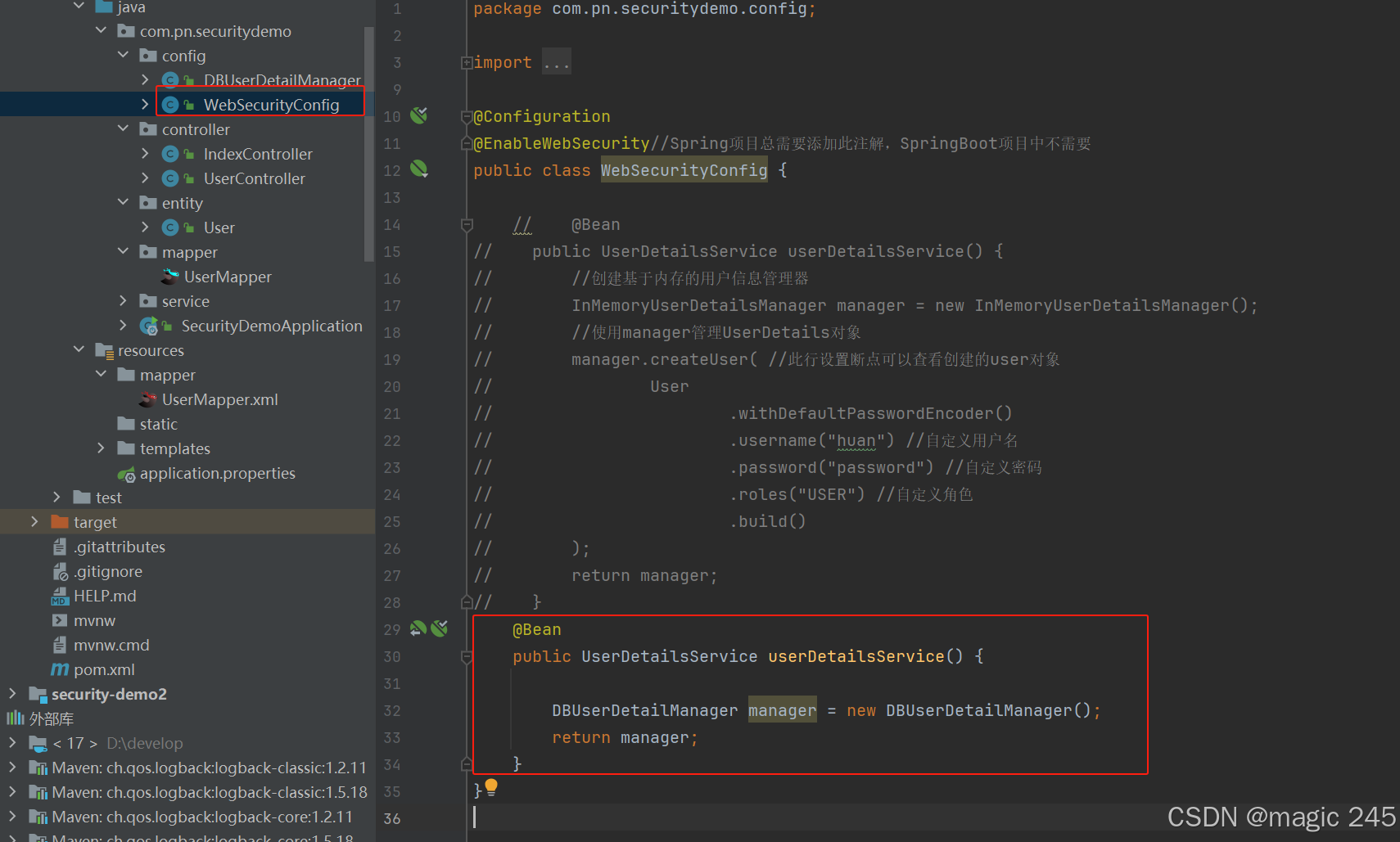
Task: Click the UserMapper.xml MyBatis file icon
Action: click(147, 399)
